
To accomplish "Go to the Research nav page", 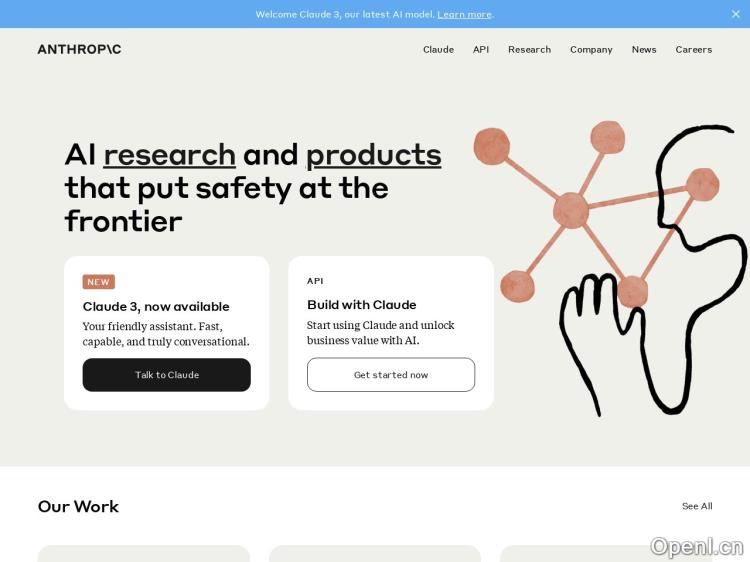I will tap(529, 49).
